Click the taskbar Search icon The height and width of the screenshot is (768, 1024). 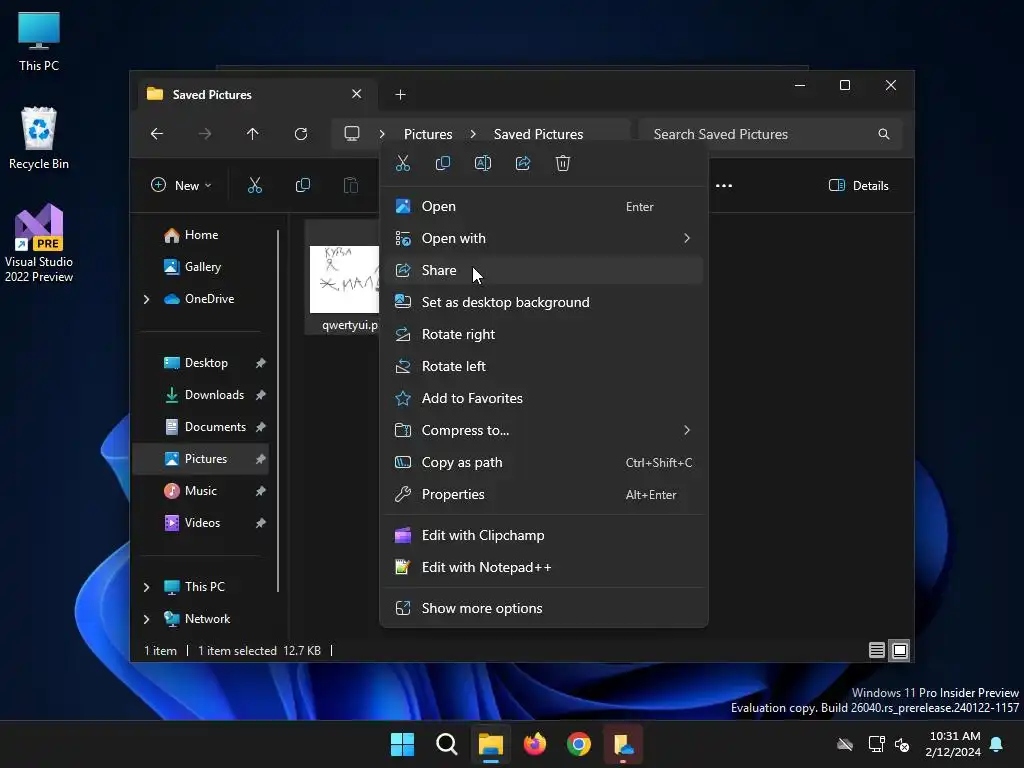pos(447,744)
